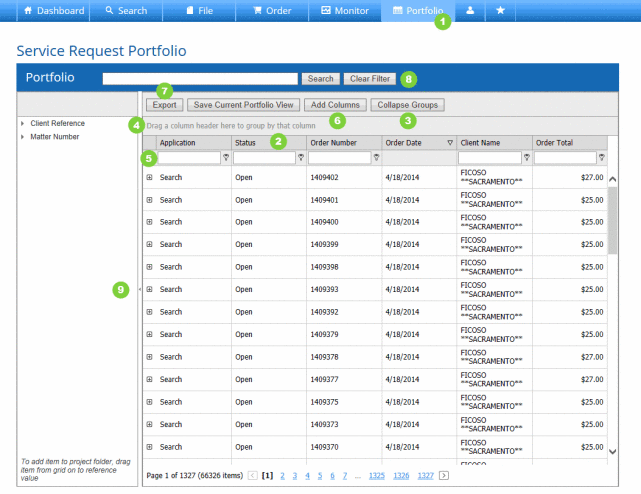Click the Client Name column header
The height and width of the screenshot is (494, 641).
pyautogui.click(x=495, y=143)
